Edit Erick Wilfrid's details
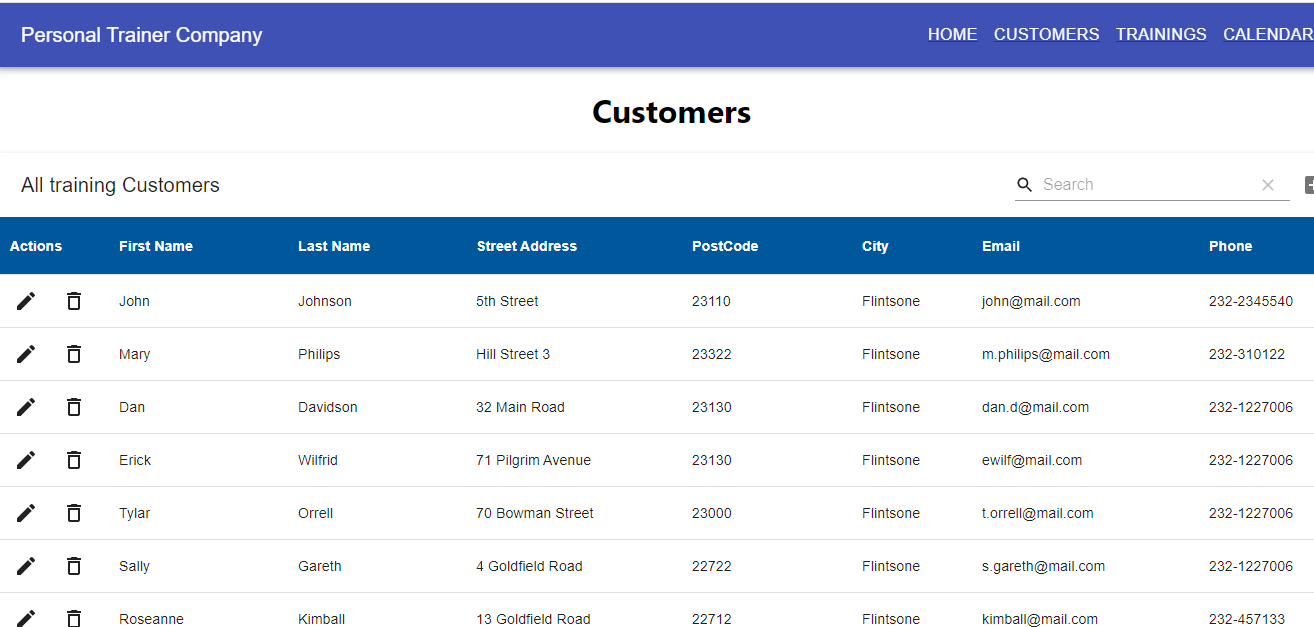Viewport: 1314px width, 627px height. (26, 460)
